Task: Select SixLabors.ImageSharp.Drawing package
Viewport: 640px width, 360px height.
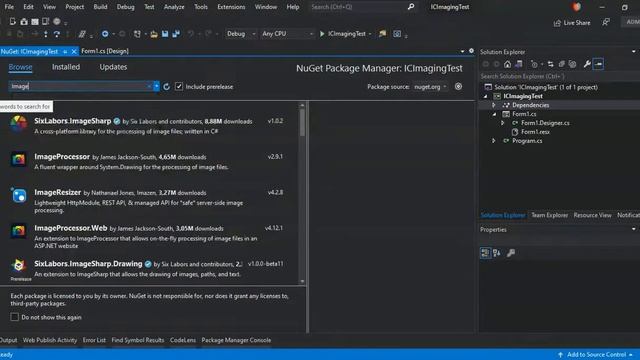Action: click(x=149, y=269)
